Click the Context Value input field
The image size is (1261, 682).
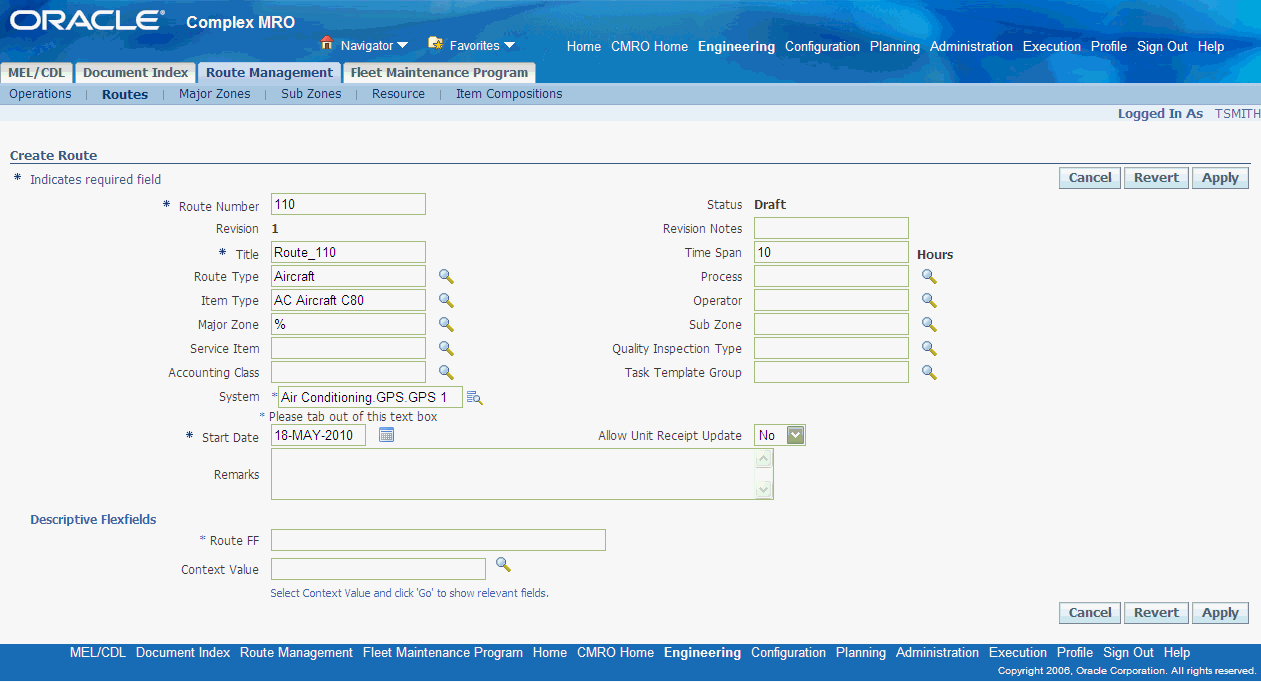pyautogui.click(x=378, y=569)
